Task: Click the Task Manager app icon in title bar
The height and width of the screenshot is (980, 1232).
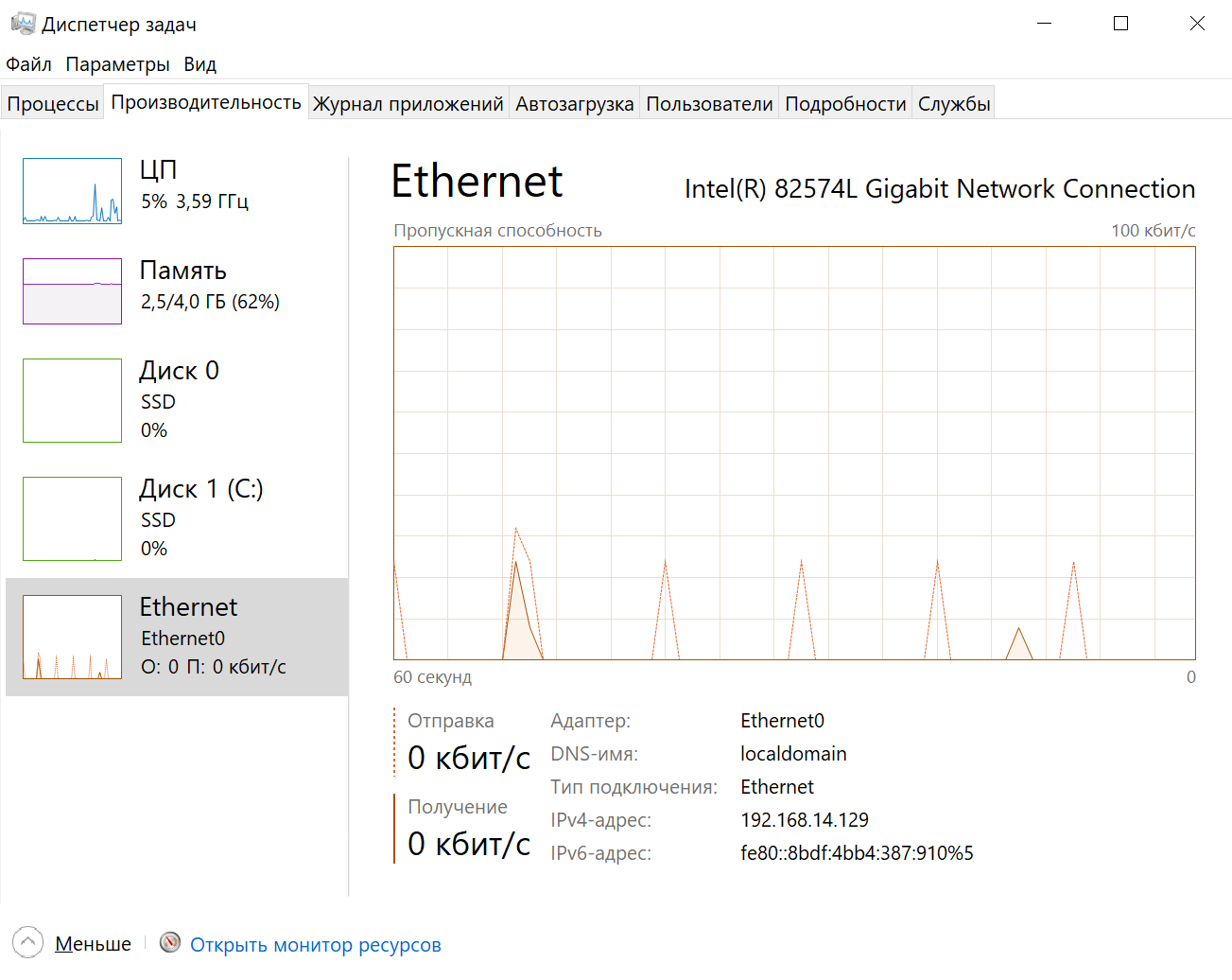Action: click(23, 24)
